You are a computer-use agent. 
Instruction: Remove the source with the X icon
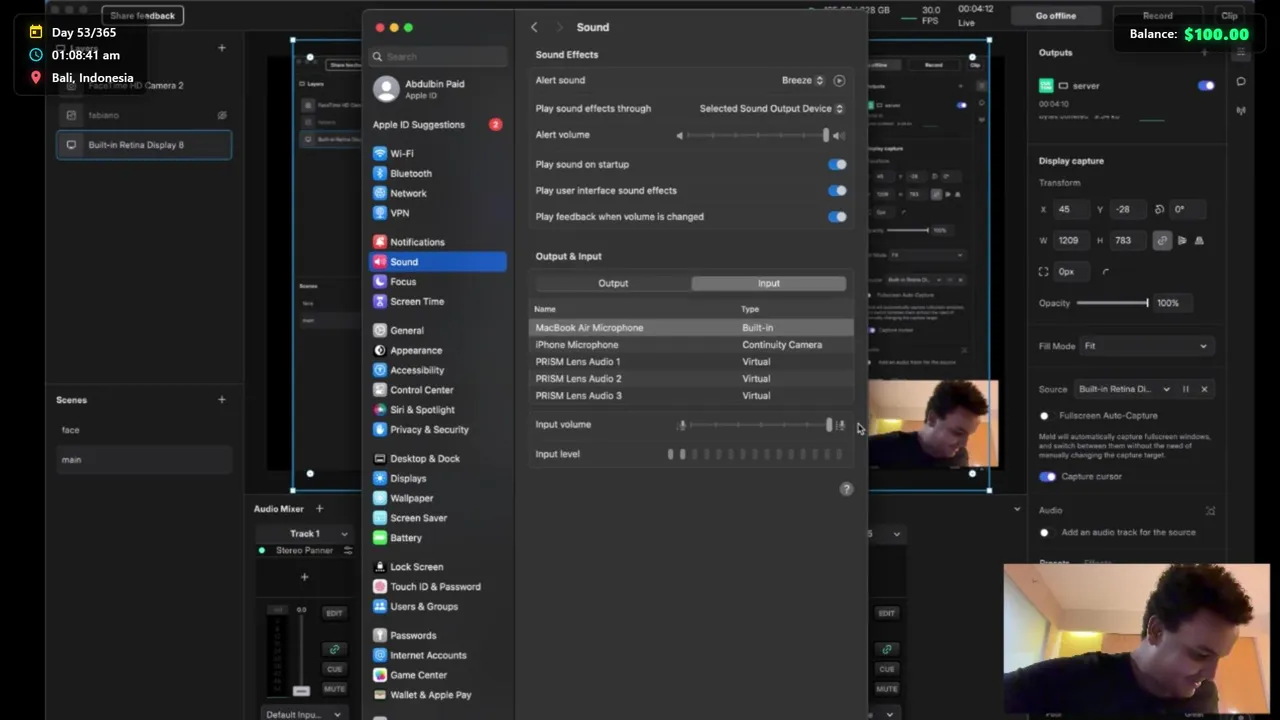click(1204, 389)
